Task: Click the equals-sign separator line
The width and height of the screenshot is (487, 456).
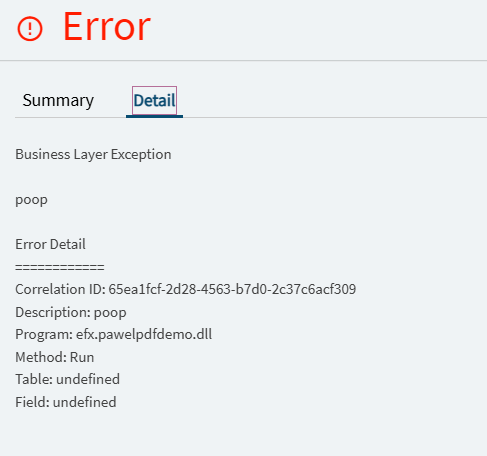Action: pyautogui.click(x=60, y=267)
